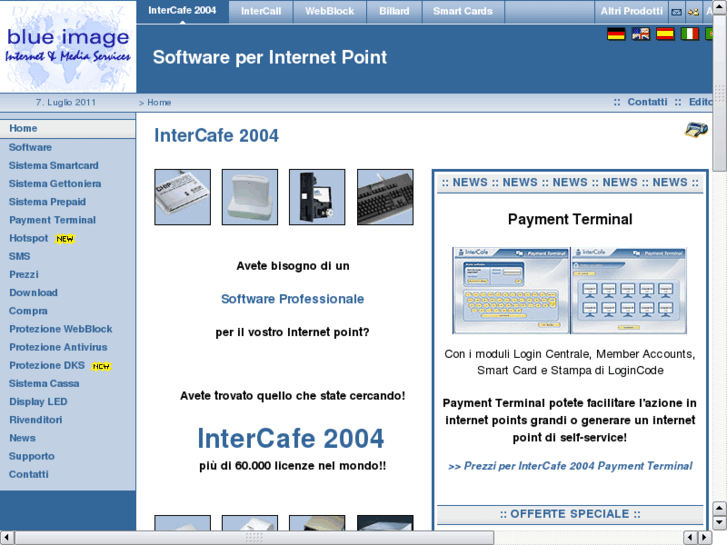Click the horizontal scrollbar far-left arrow

point(7,538)
